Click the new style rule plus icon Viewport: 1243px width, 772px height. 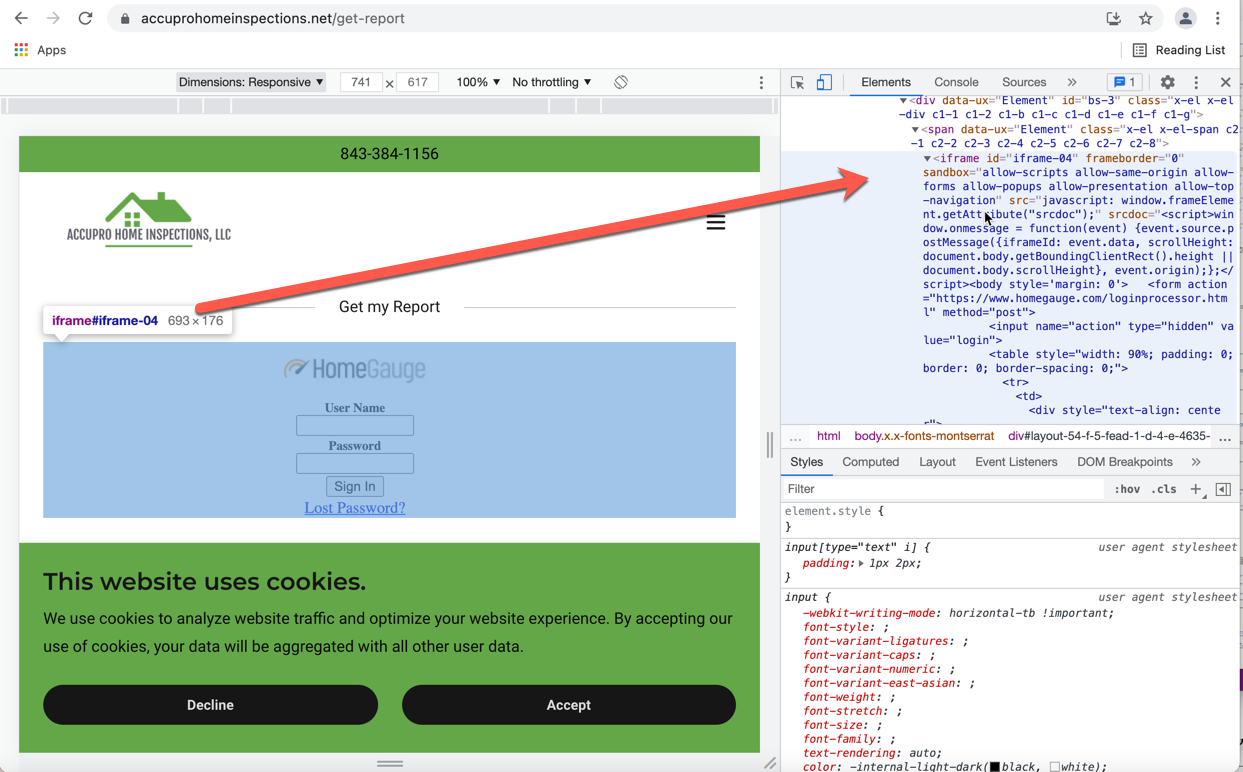click(1196, 489)
